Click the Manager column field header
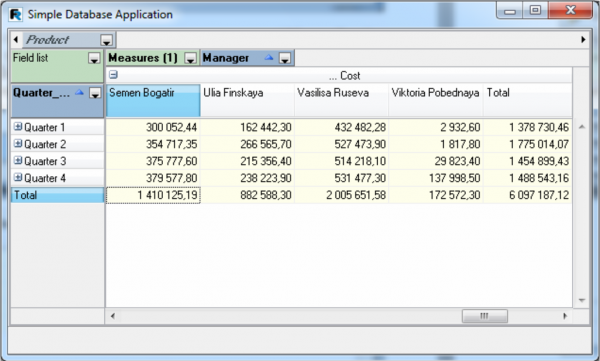 (247, 58)
